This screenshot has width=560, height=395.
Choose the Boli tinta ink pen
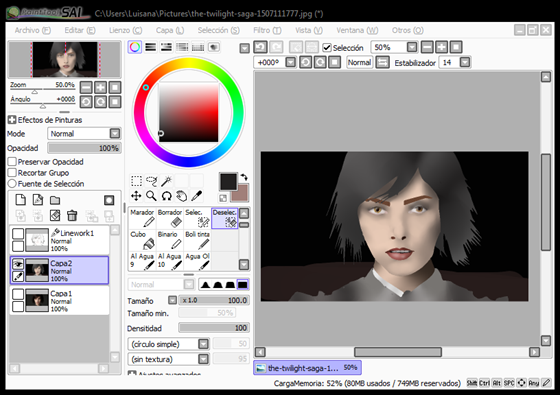pos(197,240)
